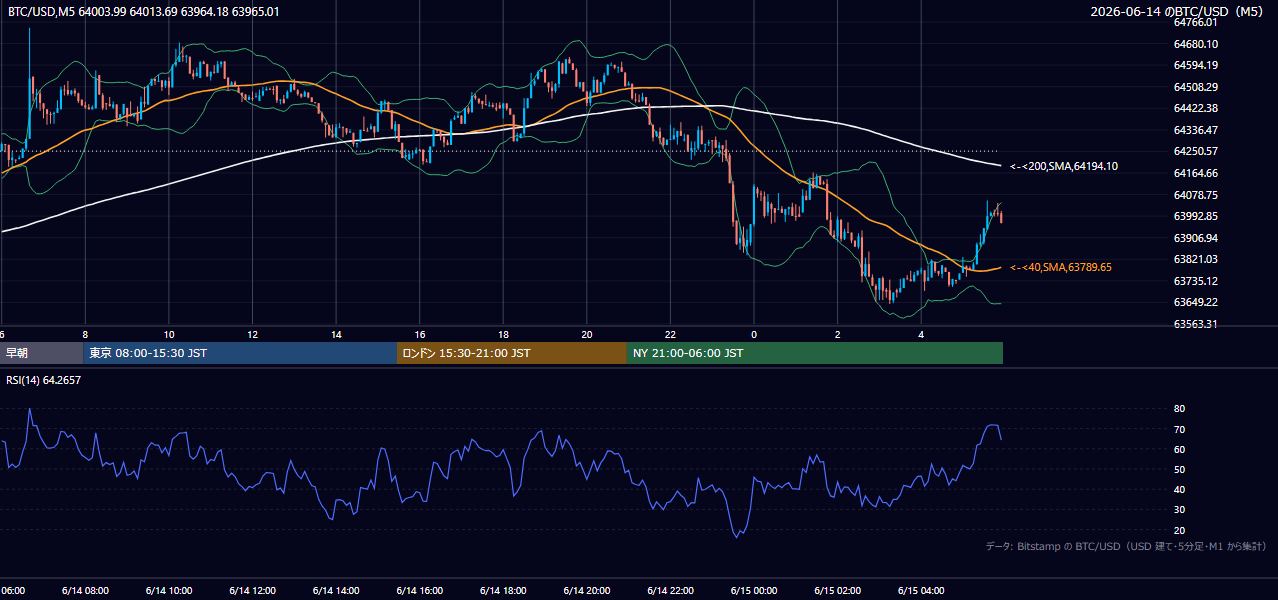Click hour tick 14 under price chart

click(336, 334)
